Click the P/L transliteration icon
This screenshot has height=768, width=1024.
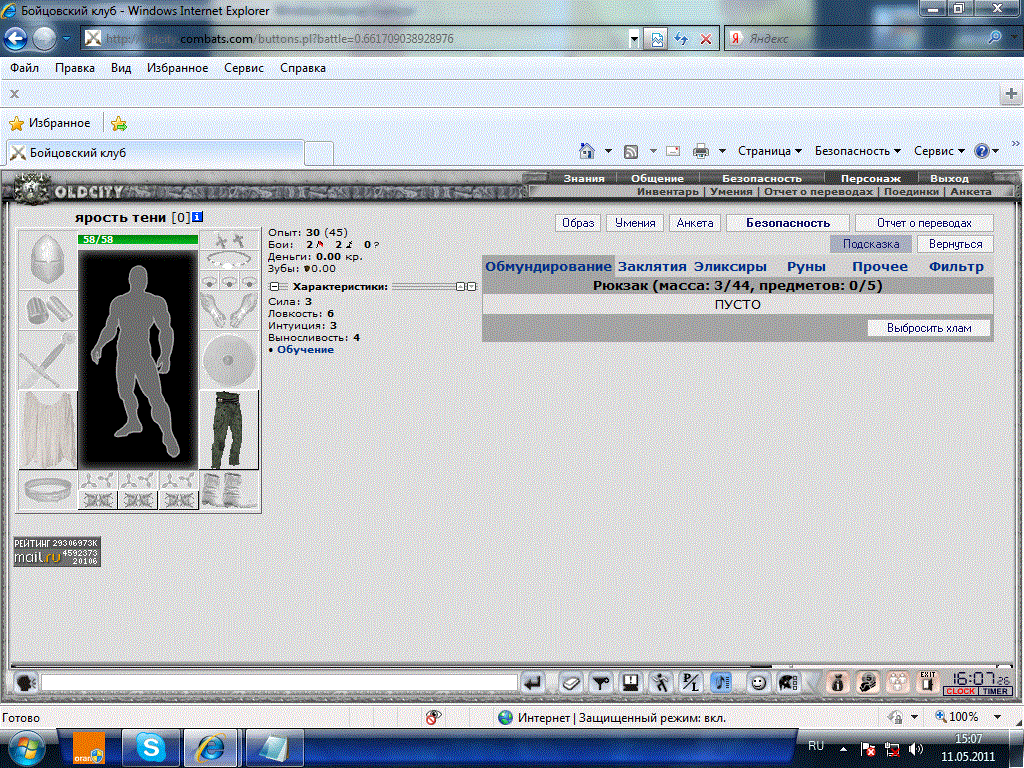691,683
